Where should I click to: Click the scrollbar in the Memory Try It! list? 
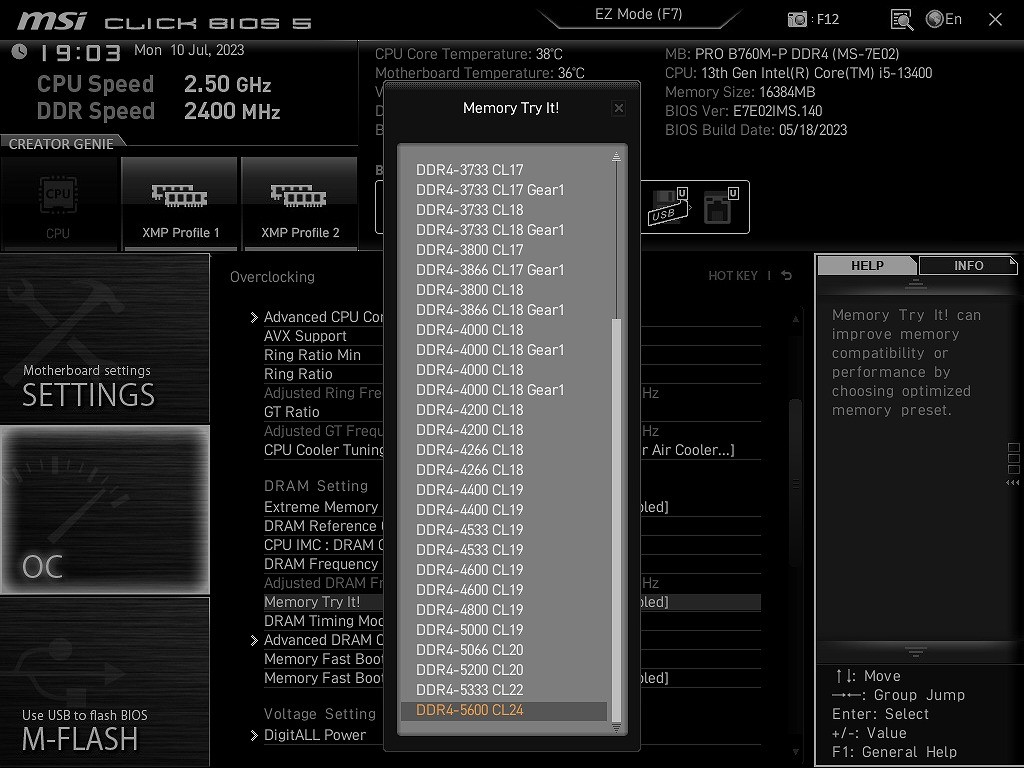pos(616,500)
